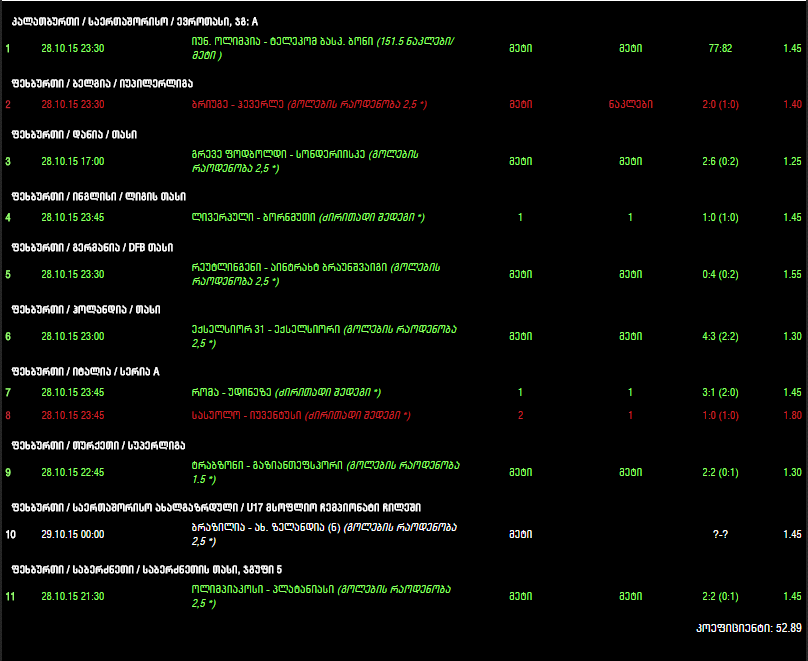Click the header 'ფეხბურთი / ინგლისი / ლიგის თასი'

[98, 196]
